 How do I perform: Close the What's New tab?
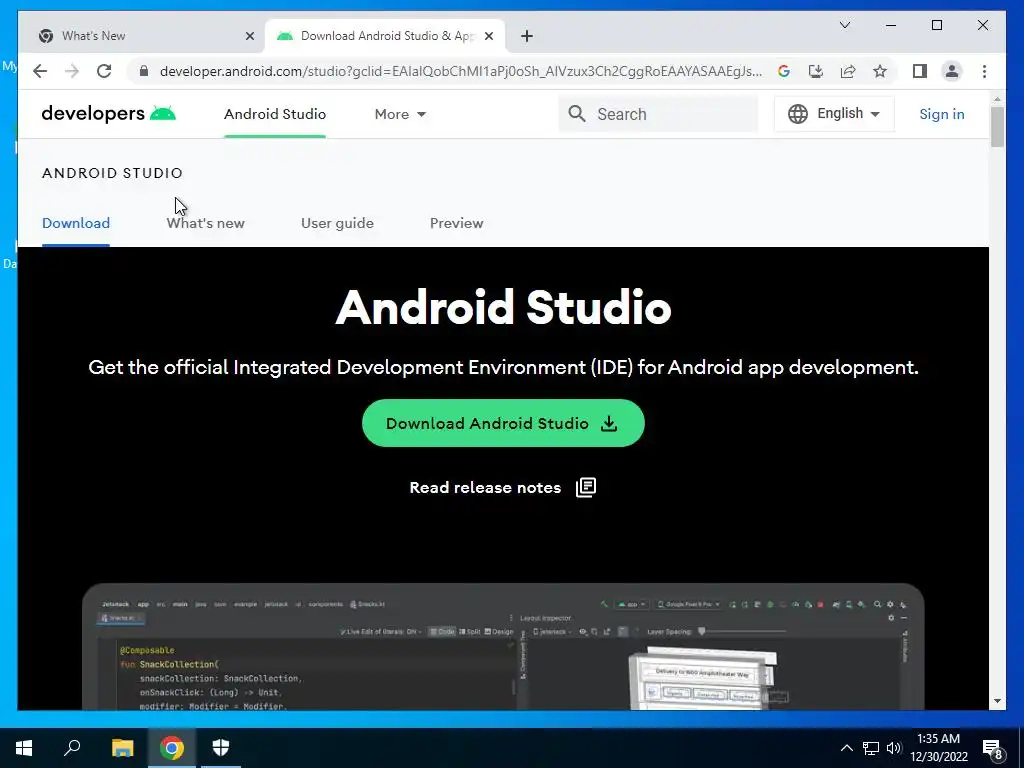[x=249, y=36]
